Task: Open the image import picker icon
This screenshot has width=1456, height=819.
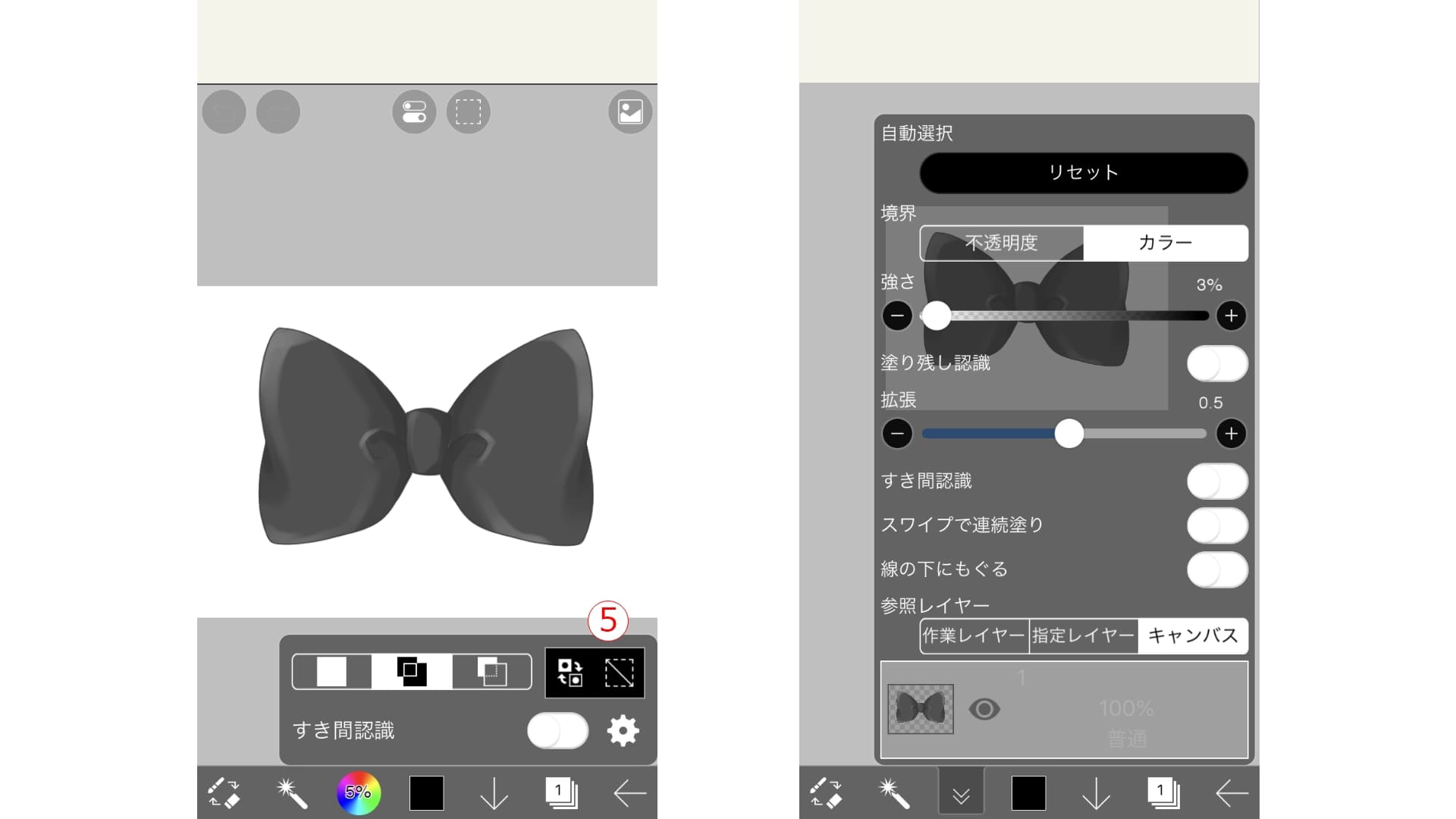Action: pos(630,111)
